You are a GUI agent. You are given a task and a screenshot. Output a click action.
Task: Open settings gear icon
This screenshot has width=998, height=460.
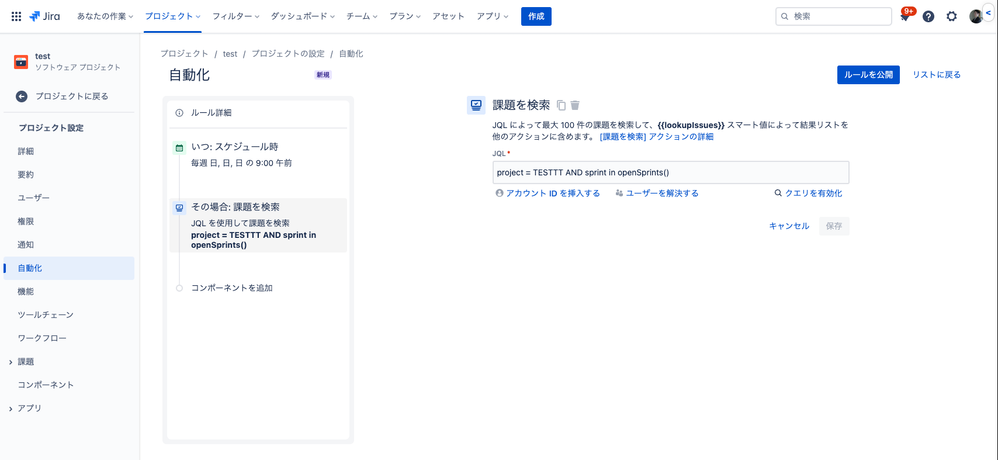pyautogui.click(x=952, y=17)
